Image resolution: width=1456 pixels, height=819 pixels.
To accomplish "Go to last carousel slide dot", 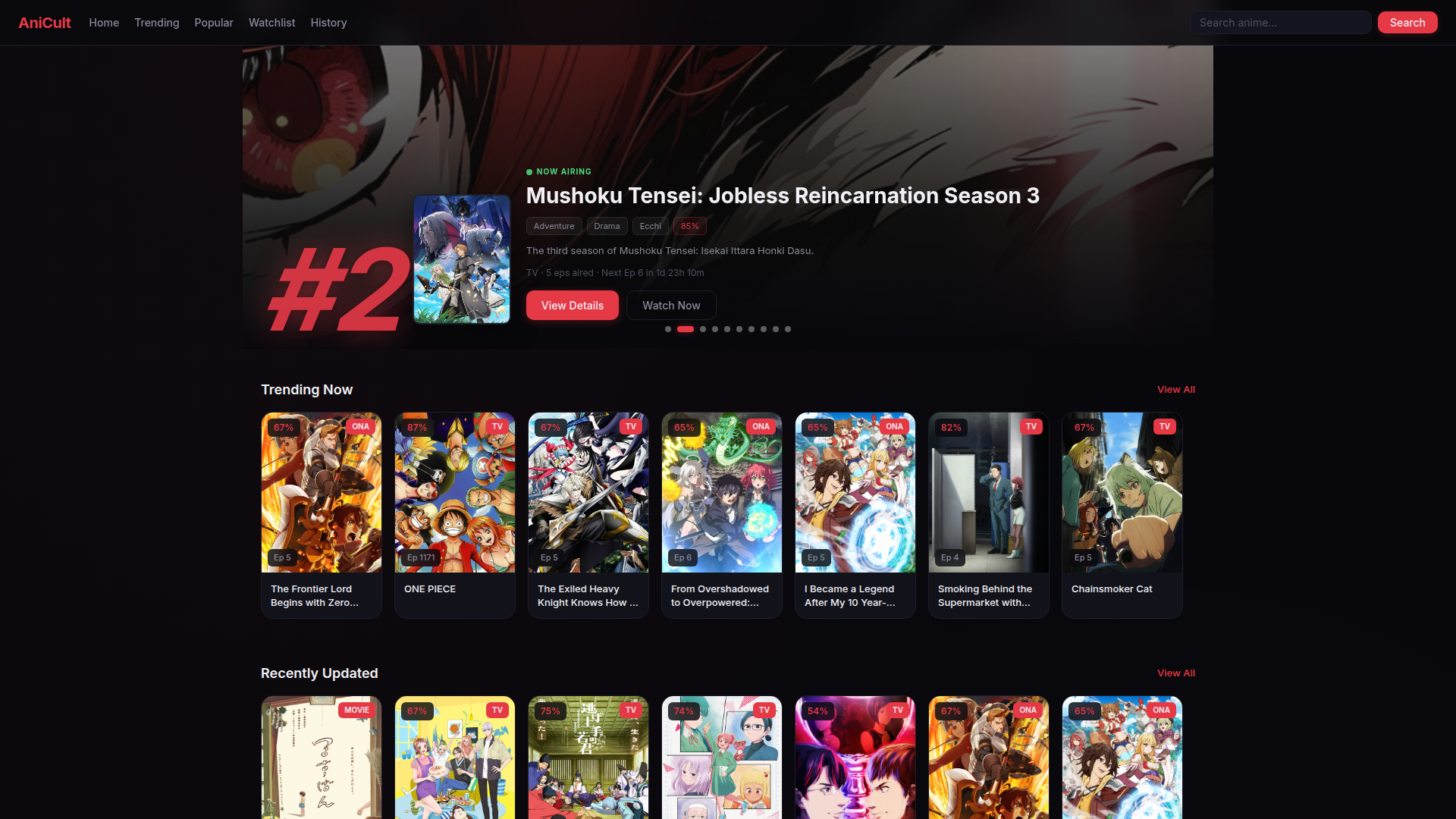I will point(788,329).
